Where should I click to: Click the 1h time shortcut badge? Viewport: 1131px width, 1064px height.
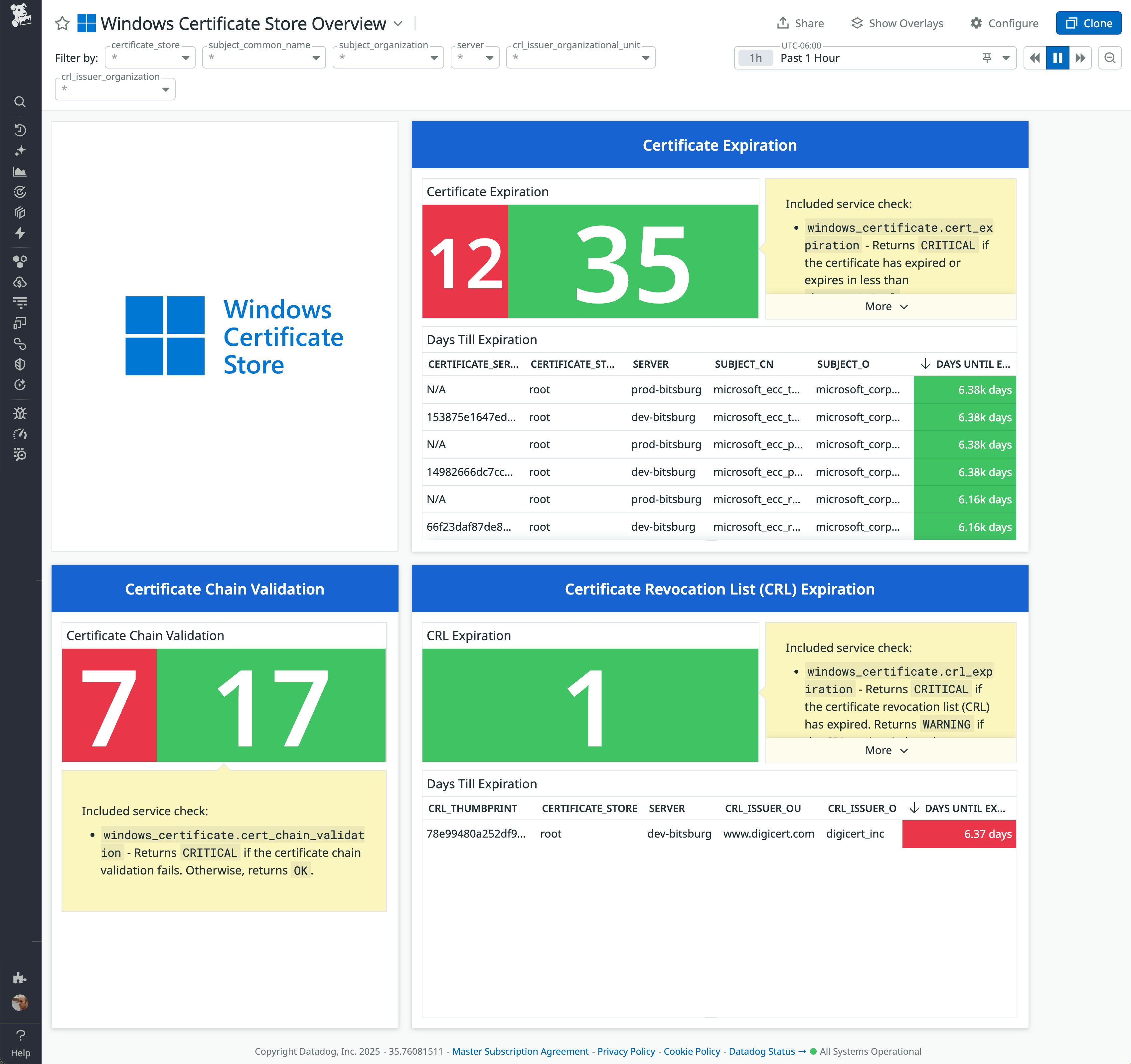click(x=755, y=58)
